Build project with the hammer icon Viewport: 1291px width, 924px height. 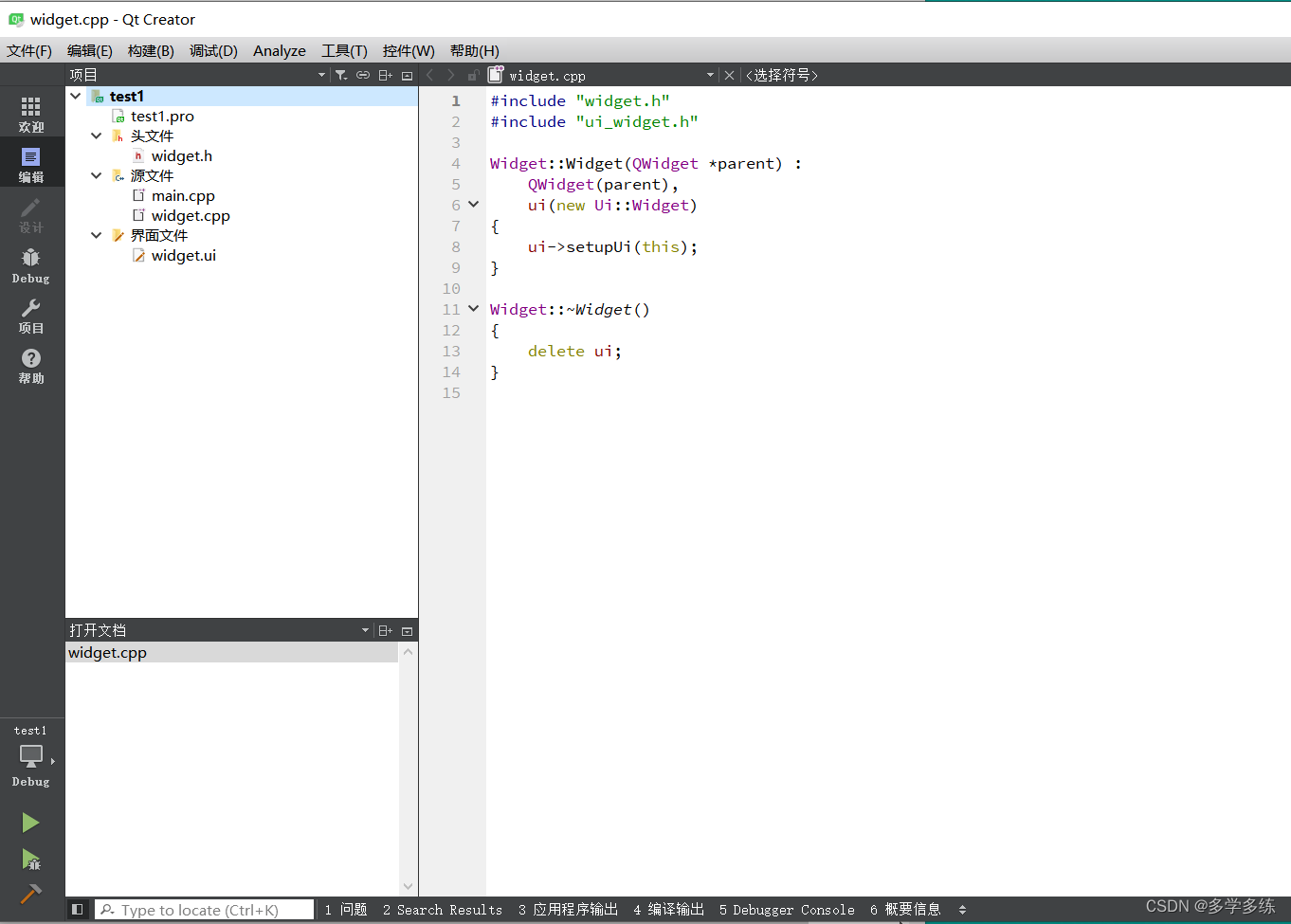[x=30, y=894]
